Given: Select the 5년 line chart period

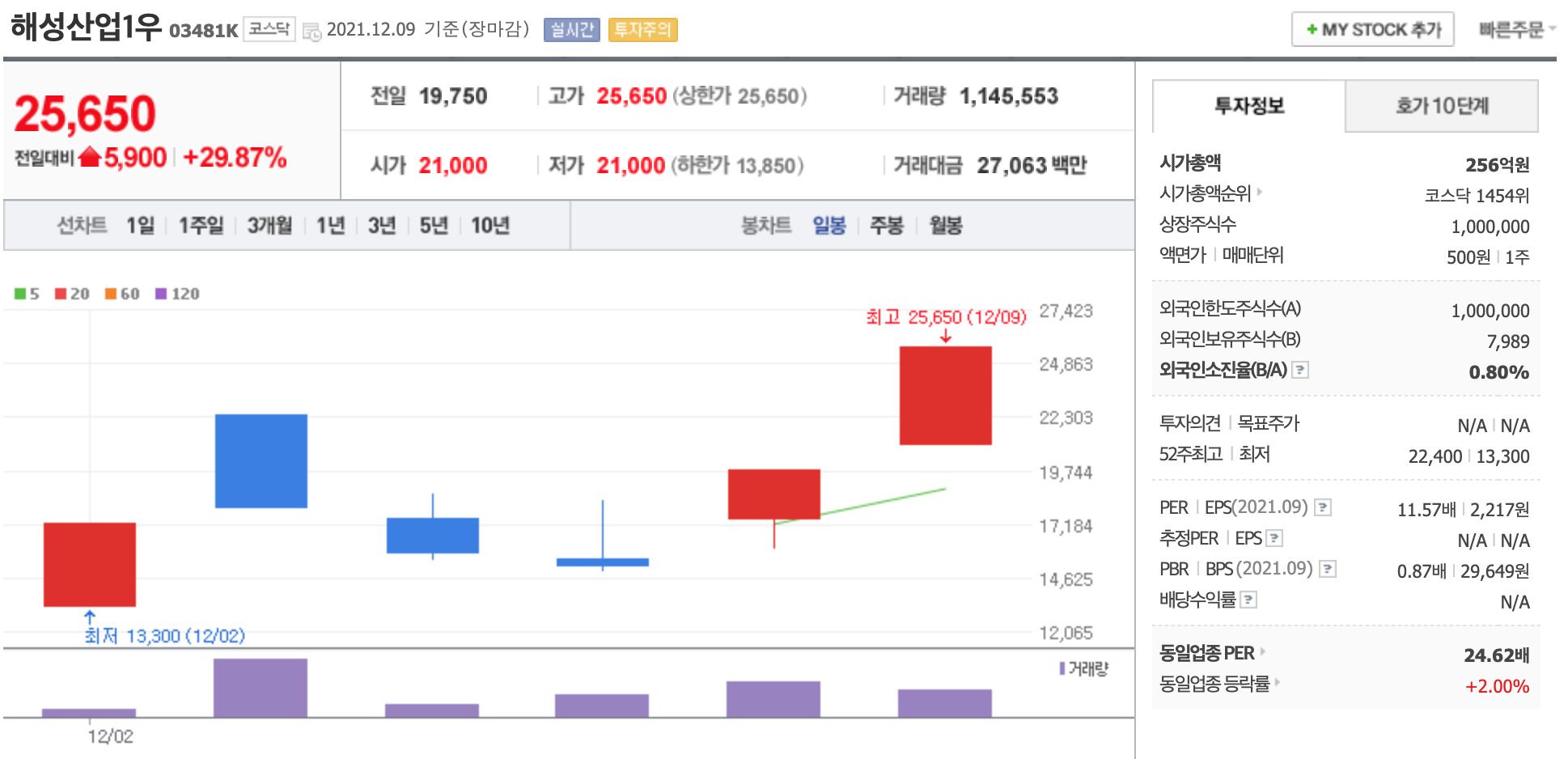Looking at the screenshot, I should point(434,225).
